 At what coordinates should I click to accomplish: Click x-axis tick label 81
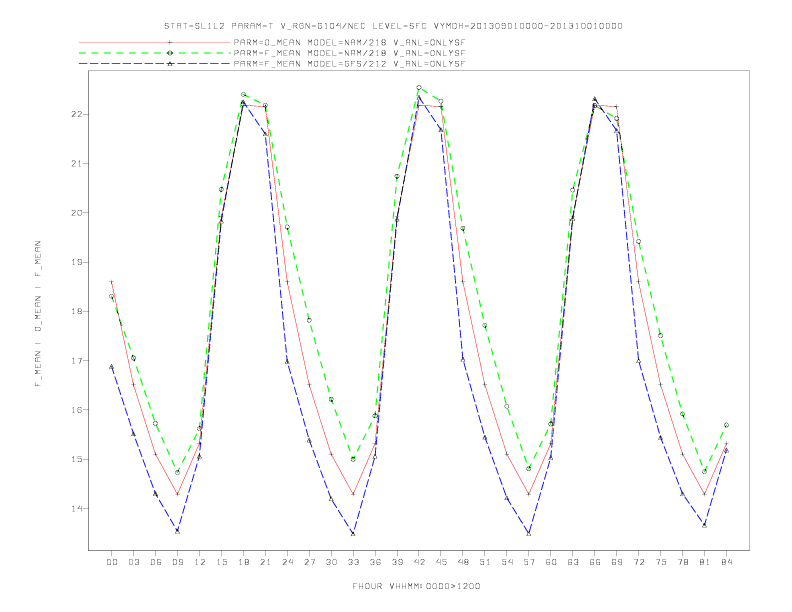705,562
